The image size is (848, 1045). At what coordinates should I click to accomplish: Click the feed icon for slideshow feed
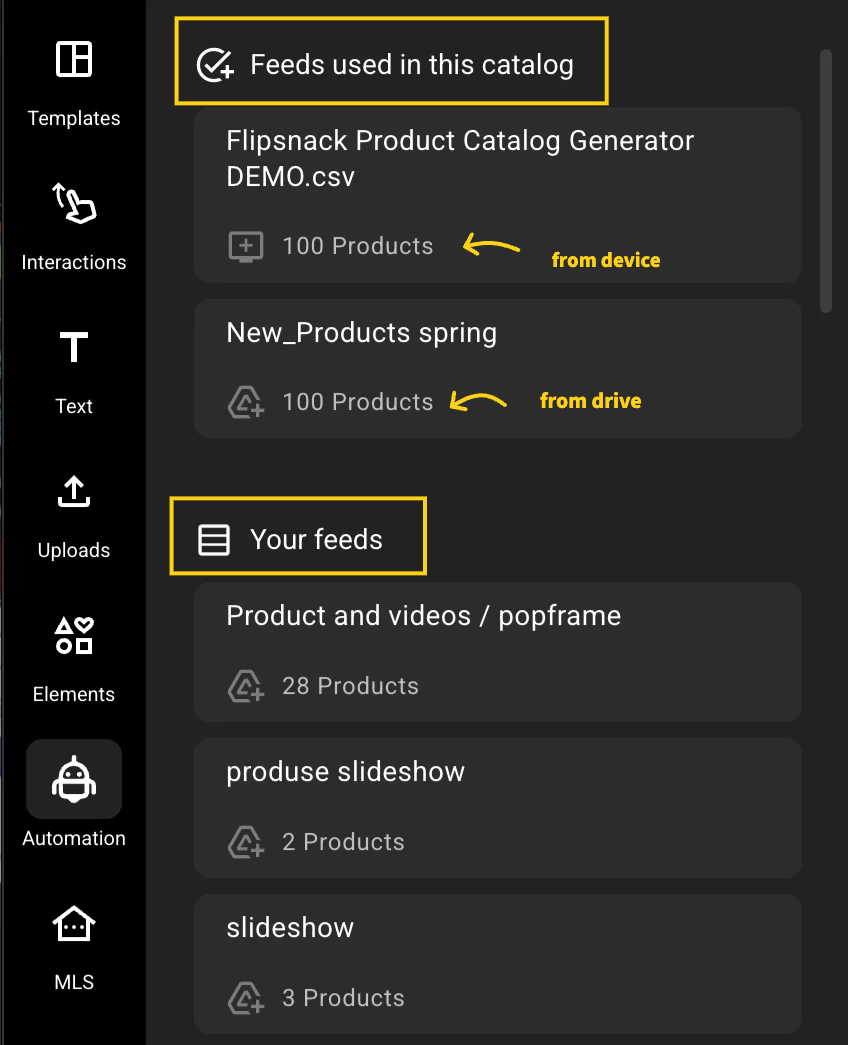(x=246, y=997)
